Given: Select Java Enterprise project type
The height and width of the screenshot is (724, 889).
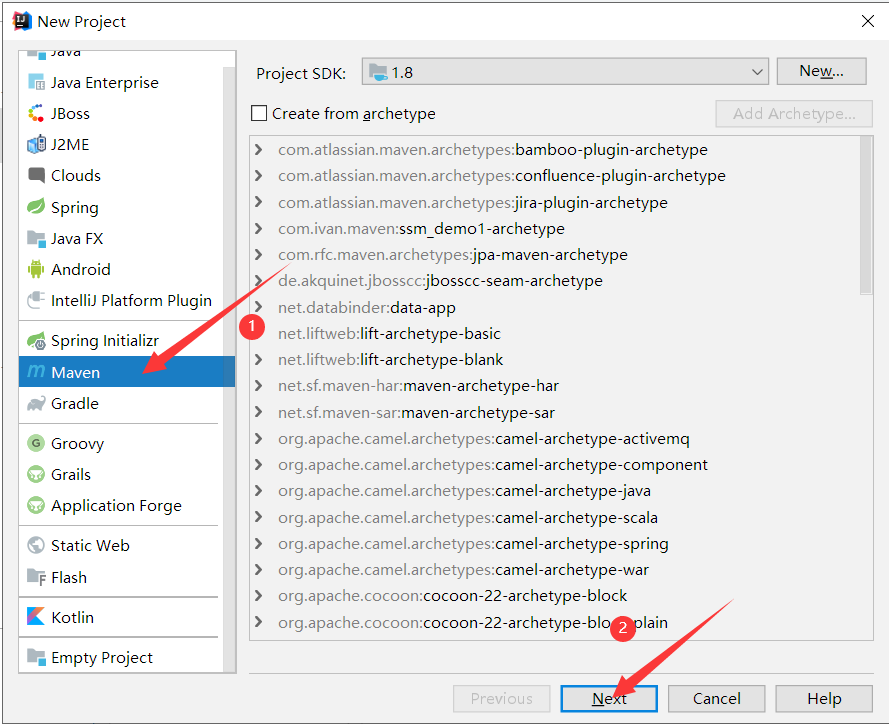Looking at the screenshot, I should click(x=121, y=82).
